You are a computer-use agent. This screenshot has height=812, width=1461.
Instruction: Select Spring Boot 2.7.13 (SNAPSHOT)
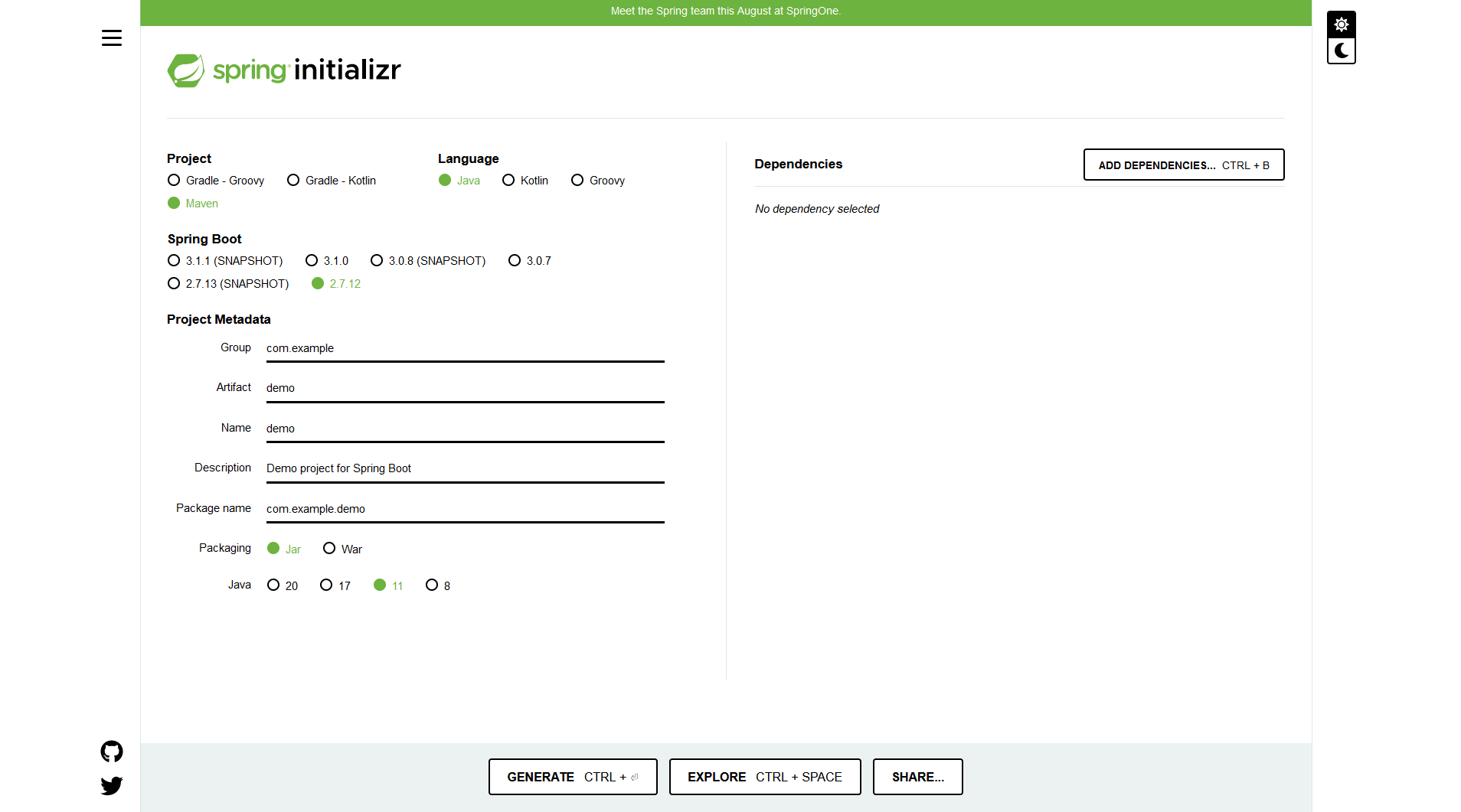(x=228, y=284)
